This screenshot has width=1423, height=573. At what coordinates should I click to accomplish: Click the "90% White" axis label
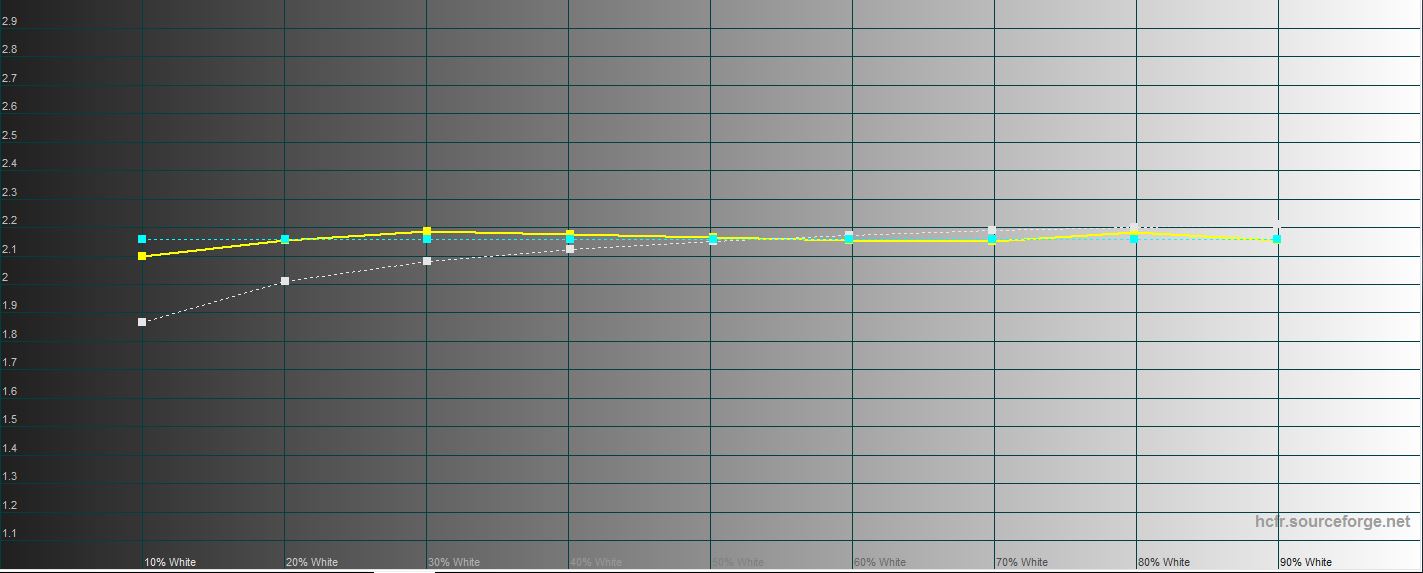(1306, 562)
